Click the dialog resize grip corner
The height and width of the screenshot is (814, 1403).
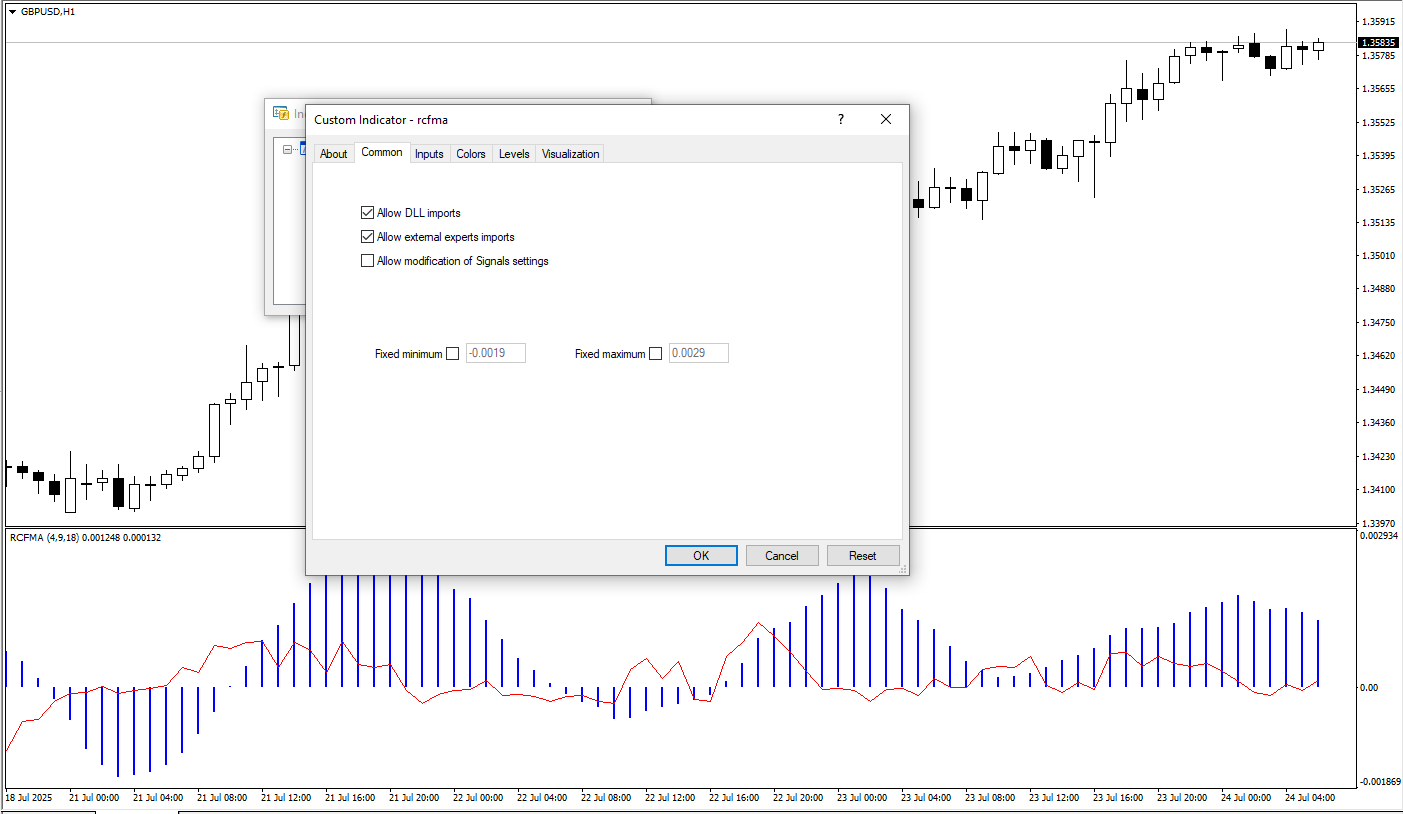[x=902, y=569]
